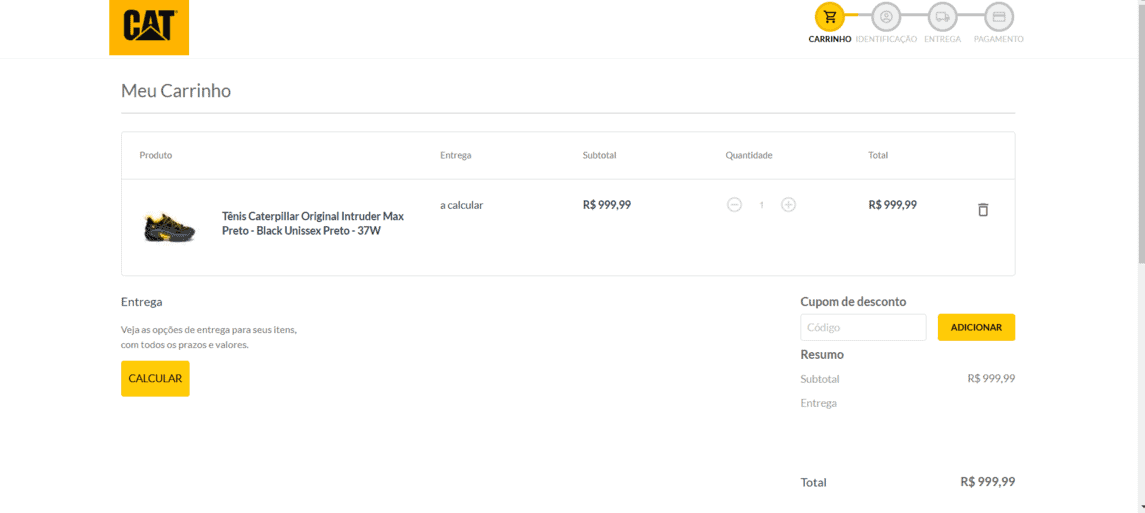Click the Subtotal R$ 999,99 in Resumo
This screenshot has width=1145, height=513.
pyautogui.click(x=991, y=378)
